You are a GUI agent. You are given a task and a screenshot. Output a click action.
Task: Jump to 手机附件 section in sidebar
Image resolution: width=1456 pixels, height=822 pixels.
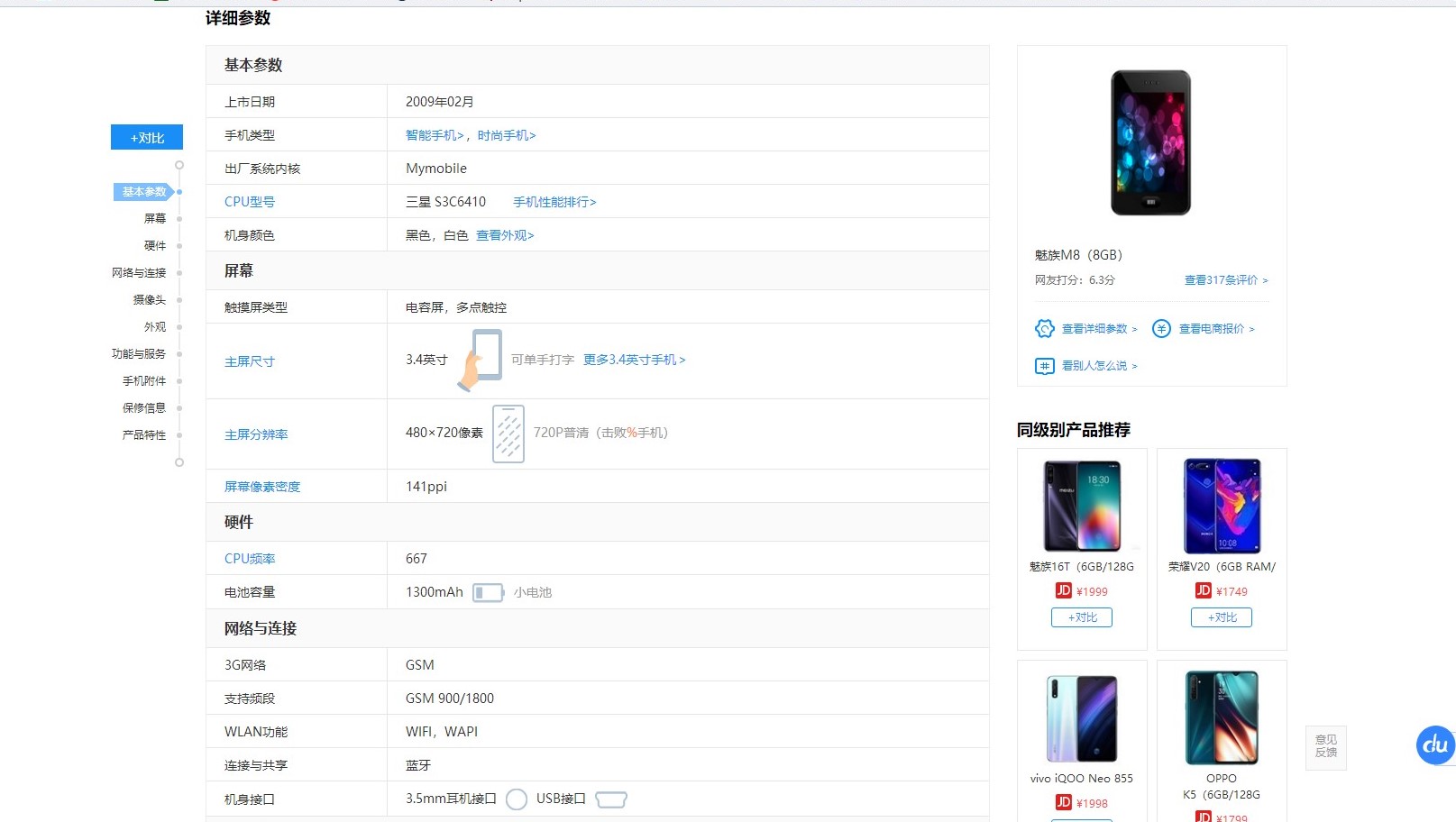(x=144, y=381)
